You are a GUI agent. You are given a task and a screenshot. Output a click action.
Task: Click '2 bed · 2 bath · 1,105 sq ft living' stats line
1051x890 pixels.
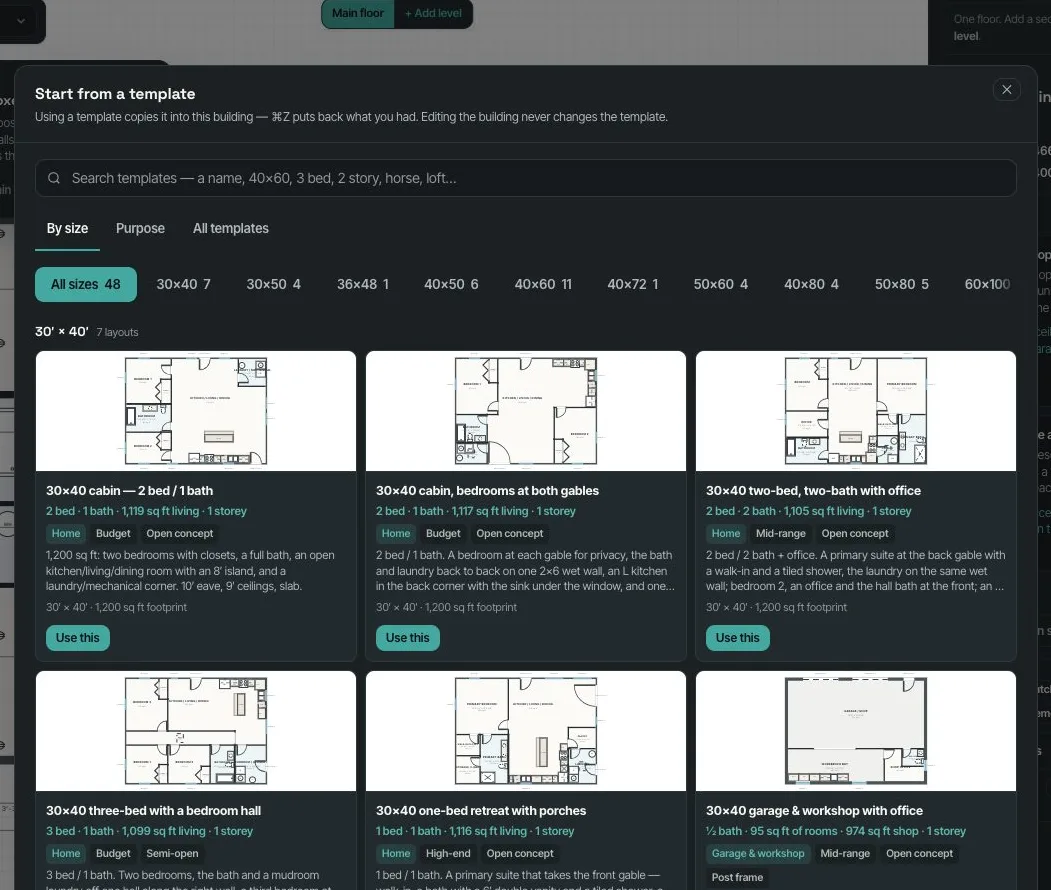tap(808, 511)
